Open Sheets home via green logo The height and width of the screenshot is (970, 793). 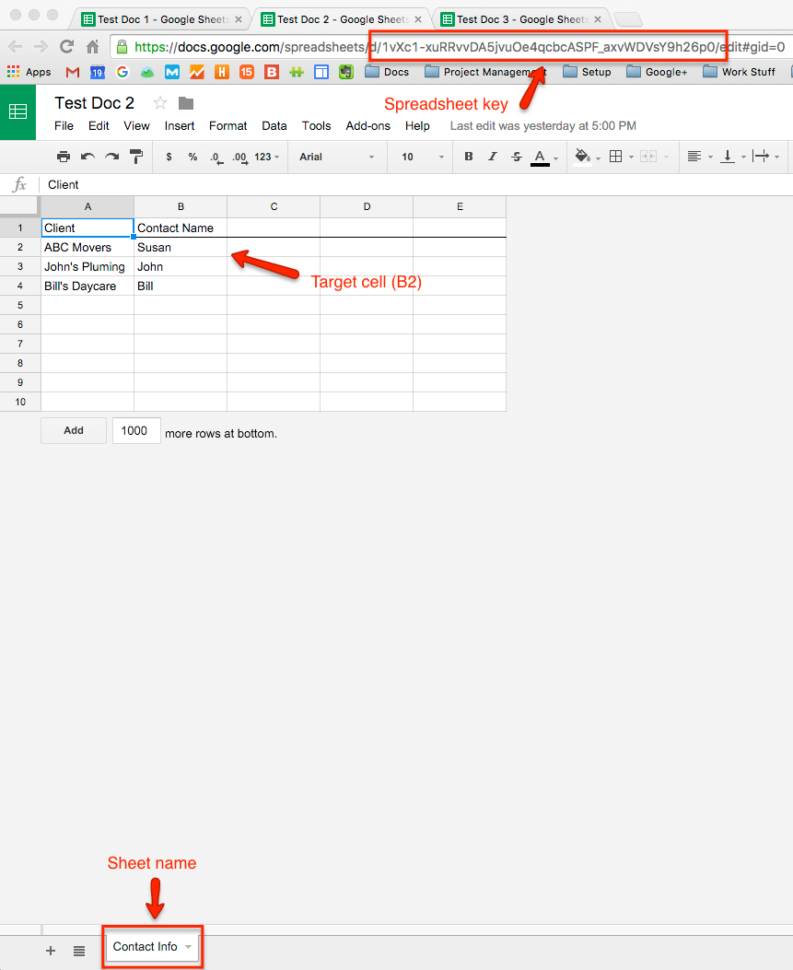pyautogui.click(x=18, y=112)
